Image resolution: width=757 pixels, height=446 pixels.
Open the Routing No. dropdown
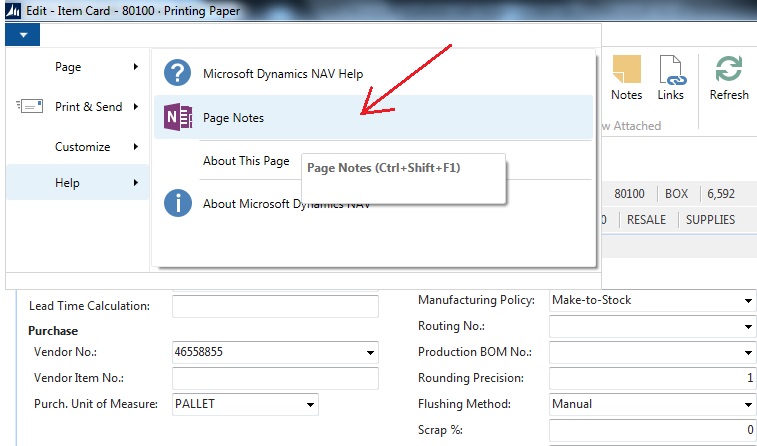tap(748, 327)
